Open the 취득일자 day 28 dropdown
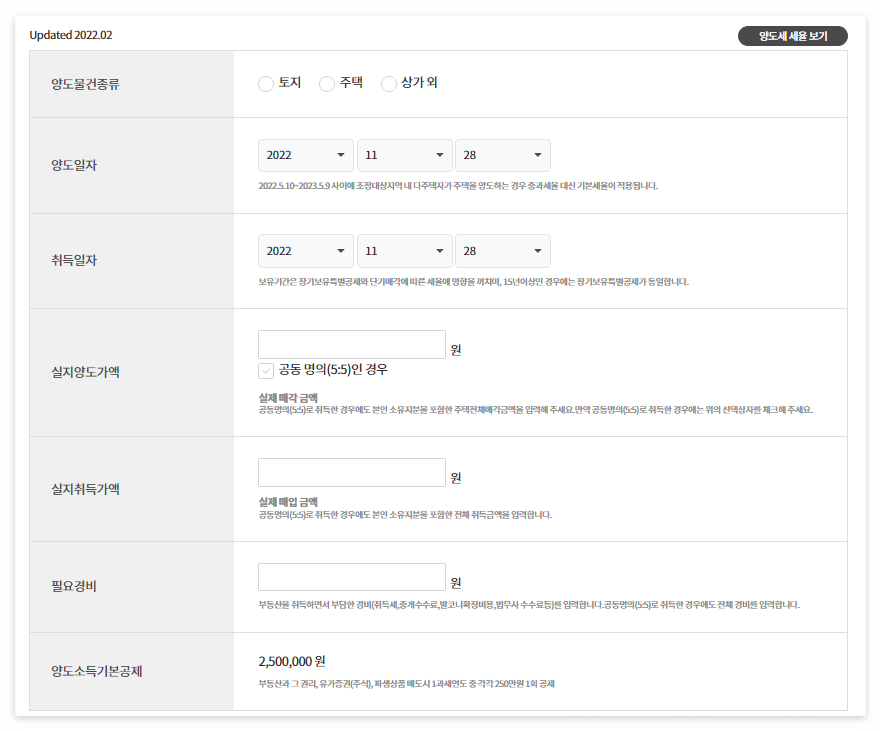 pos(503,251)
